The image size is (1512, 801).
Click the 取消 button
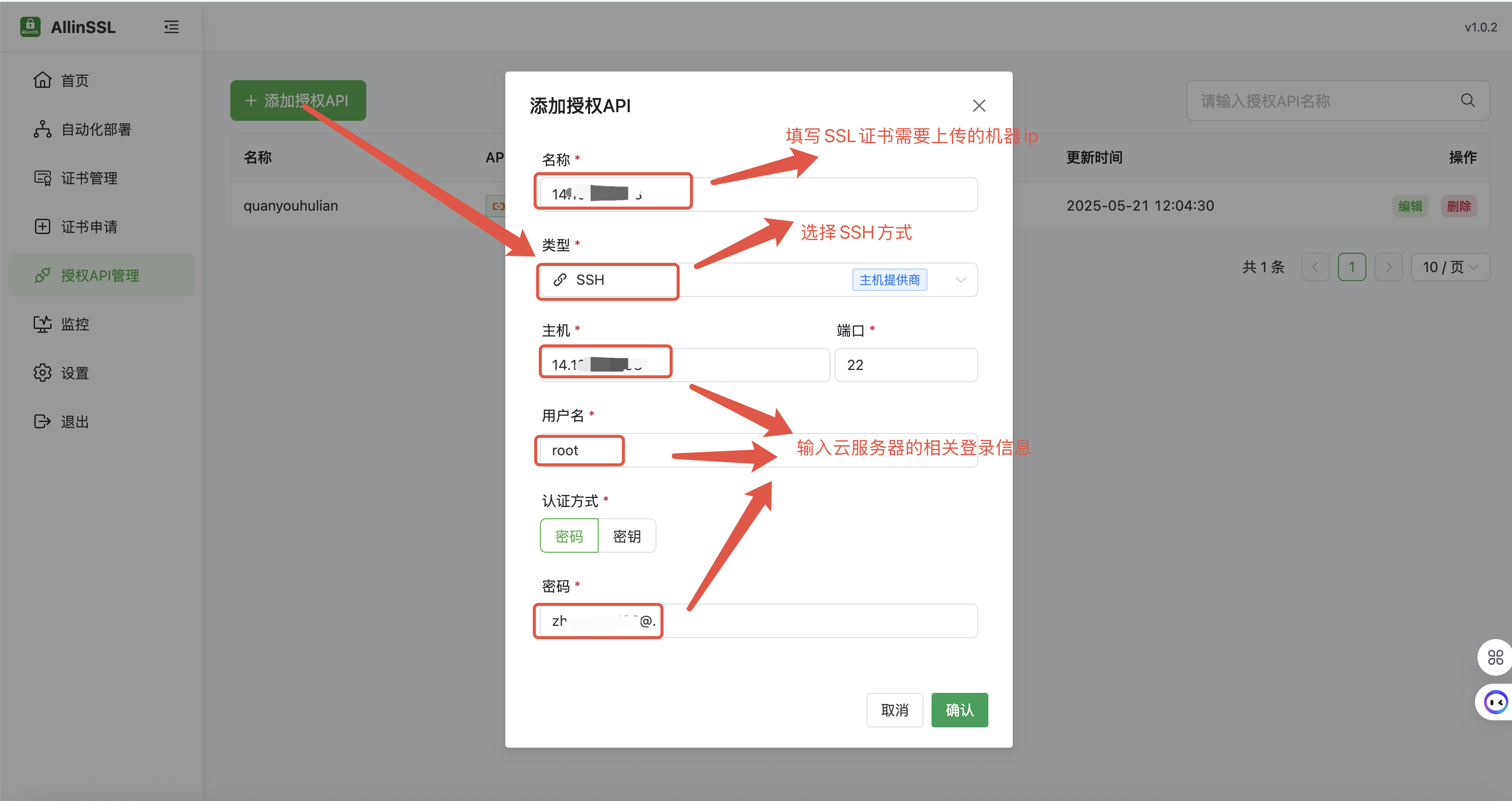point(894,710)
